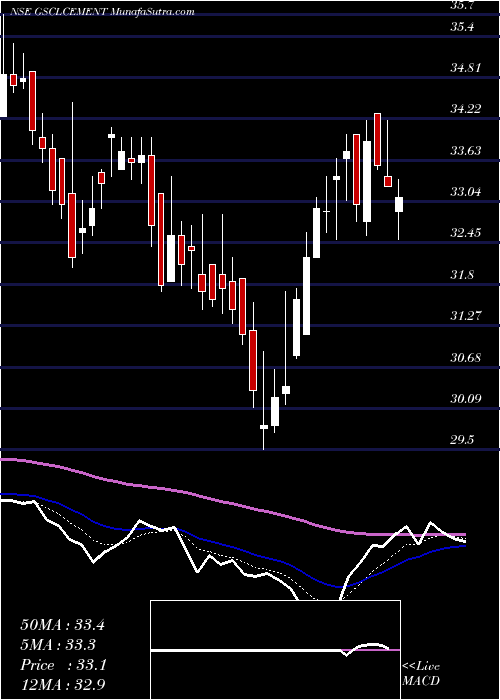Click the 5MA : 33.3 value
This screenshot has width=500, height=700.
pos(58,645)
